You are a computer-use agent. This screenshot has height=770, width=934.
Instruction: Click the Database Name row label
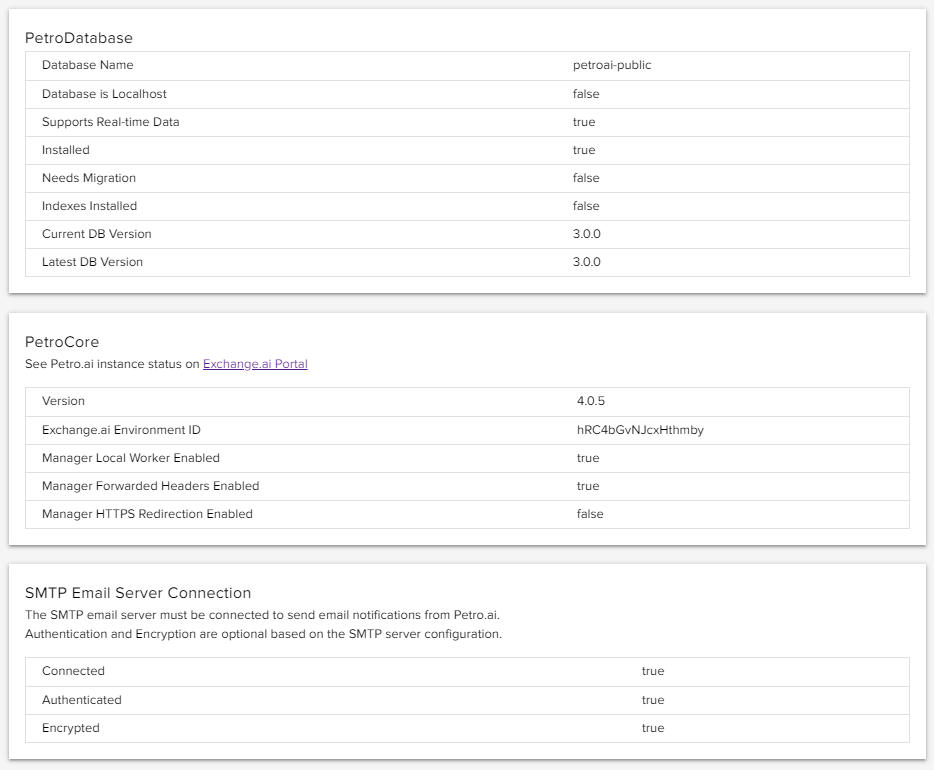tap(87, 65)
